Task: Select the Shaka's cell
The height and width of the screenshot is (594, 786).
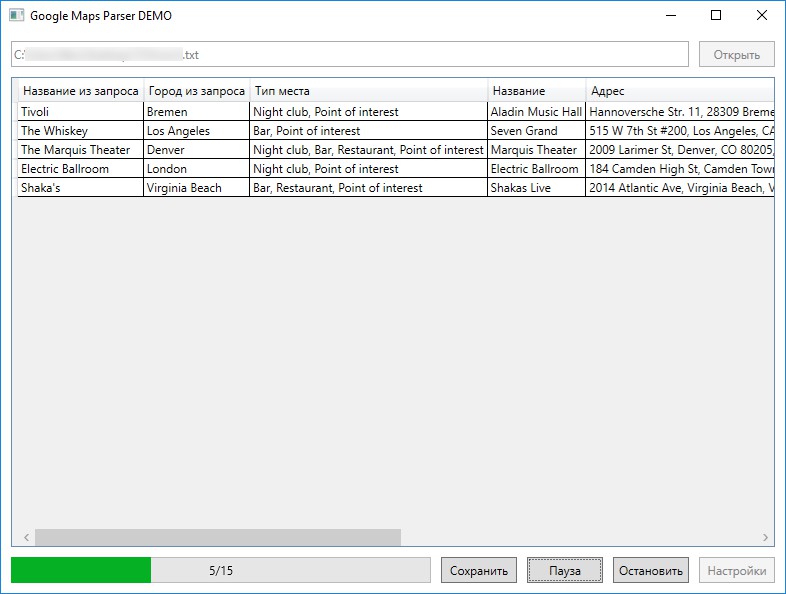Action: point(81,187)
